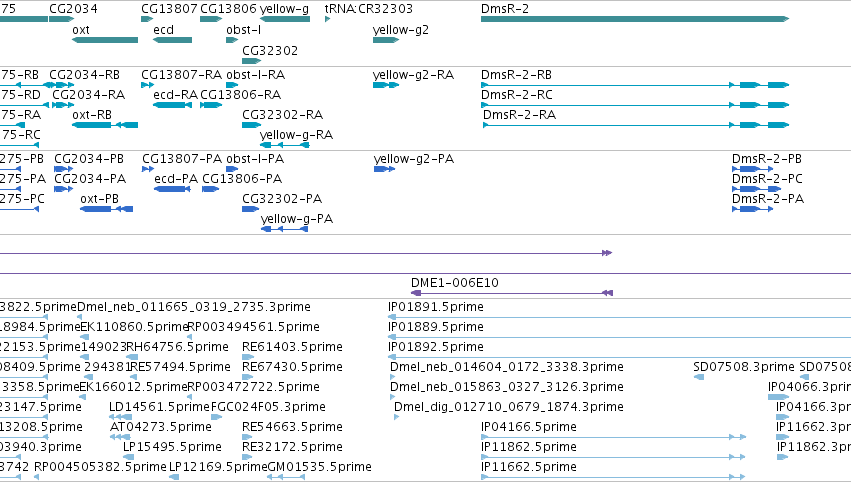
Task: Click the yellow-g-RA transcript label
Action: tap(296, 135)
